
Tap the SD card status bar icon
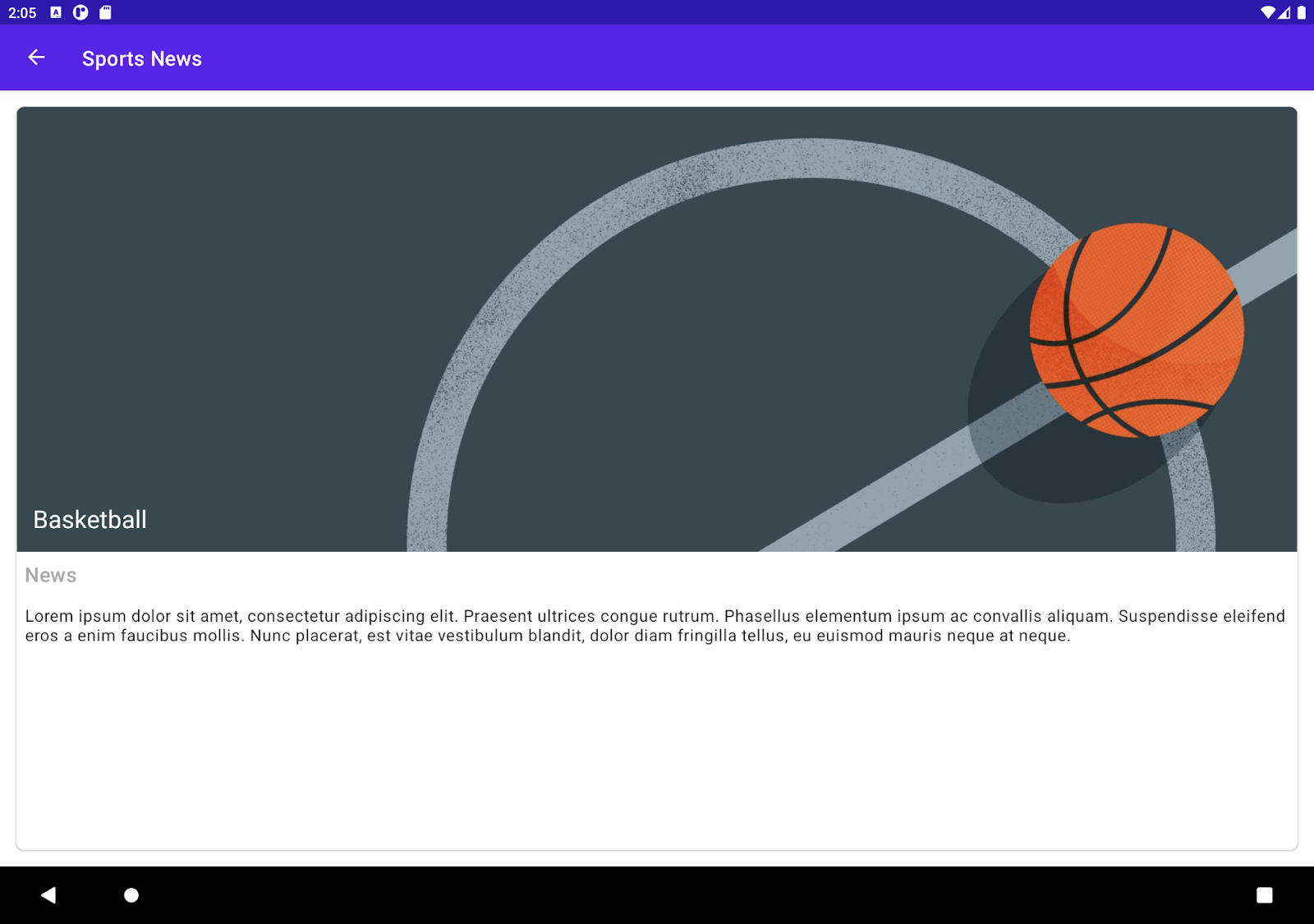(x=105, y=12)
